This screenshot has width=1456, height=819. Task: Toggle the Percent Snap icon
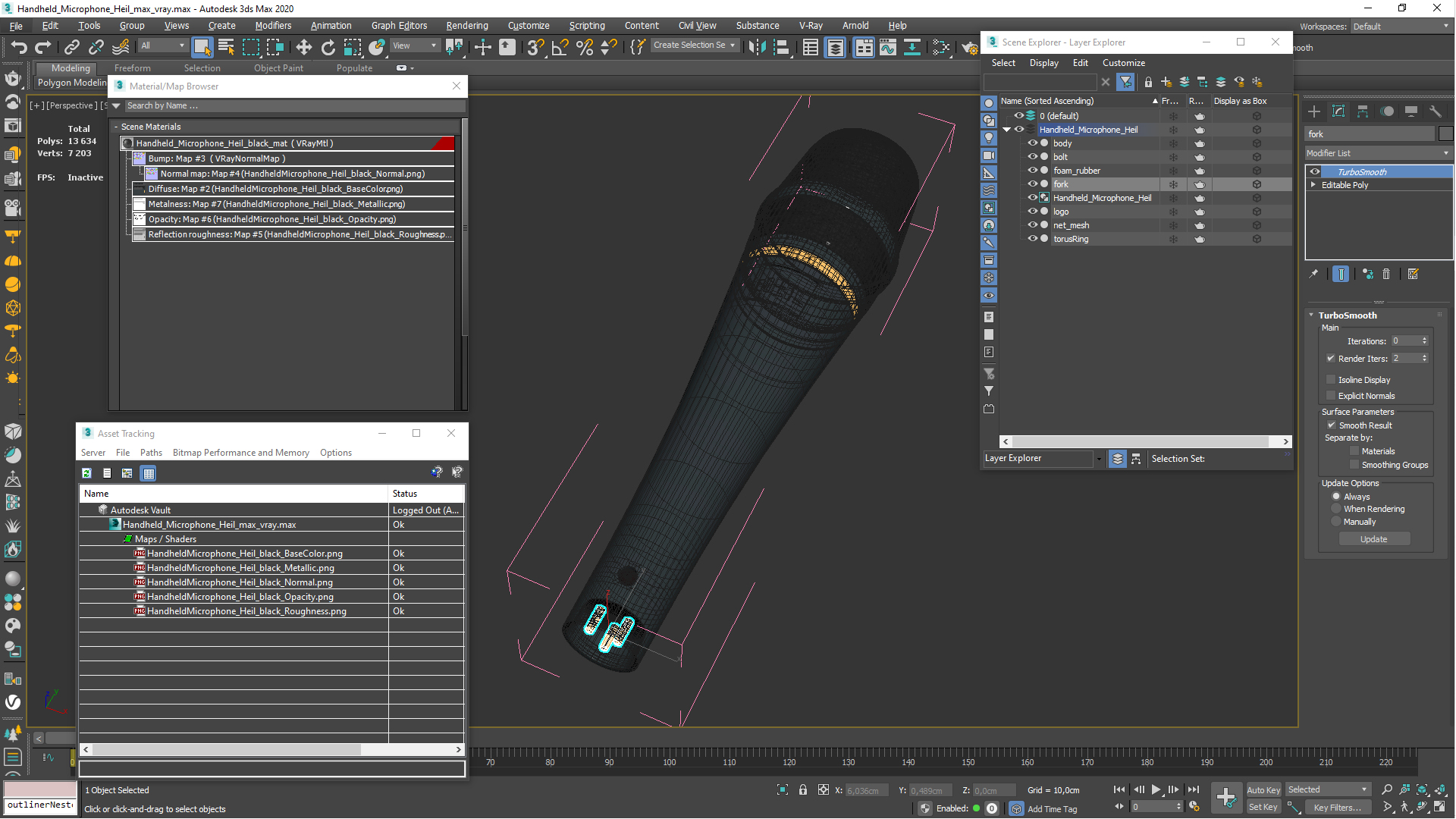(584, 48)
